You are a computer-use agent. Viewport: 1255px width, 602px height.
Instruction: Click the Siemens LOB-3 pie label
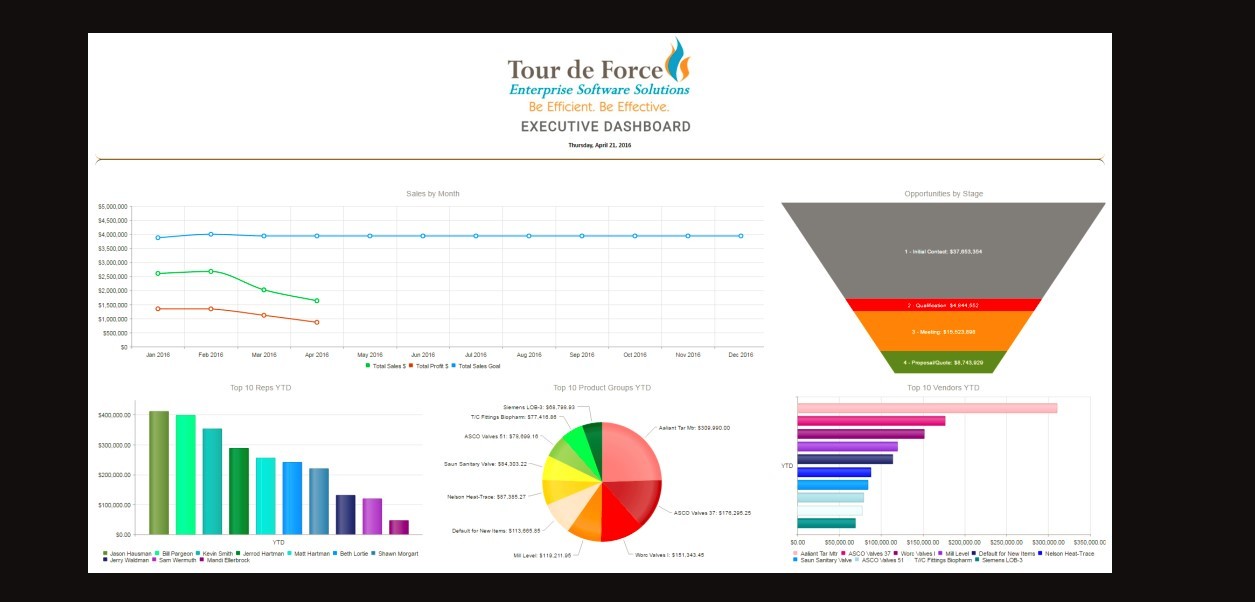(x=539, y=407)
